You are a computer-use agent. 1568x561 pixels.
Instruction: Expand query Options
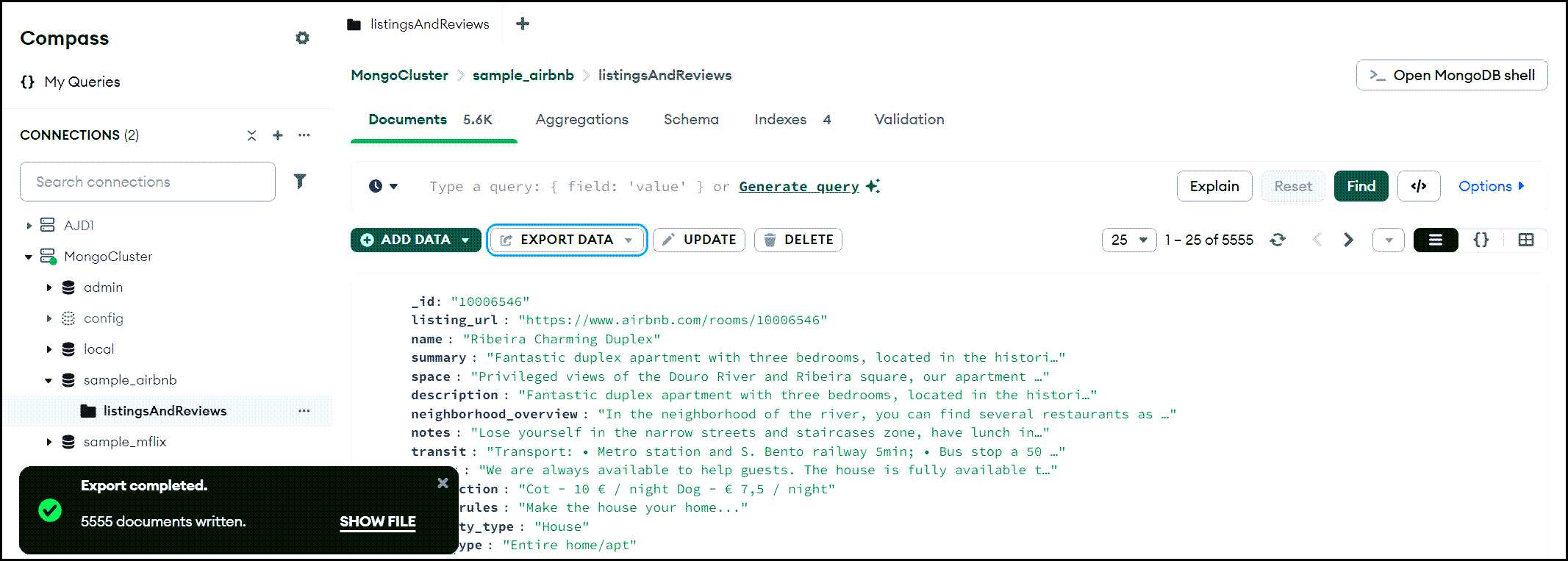tap(1492, 186)
